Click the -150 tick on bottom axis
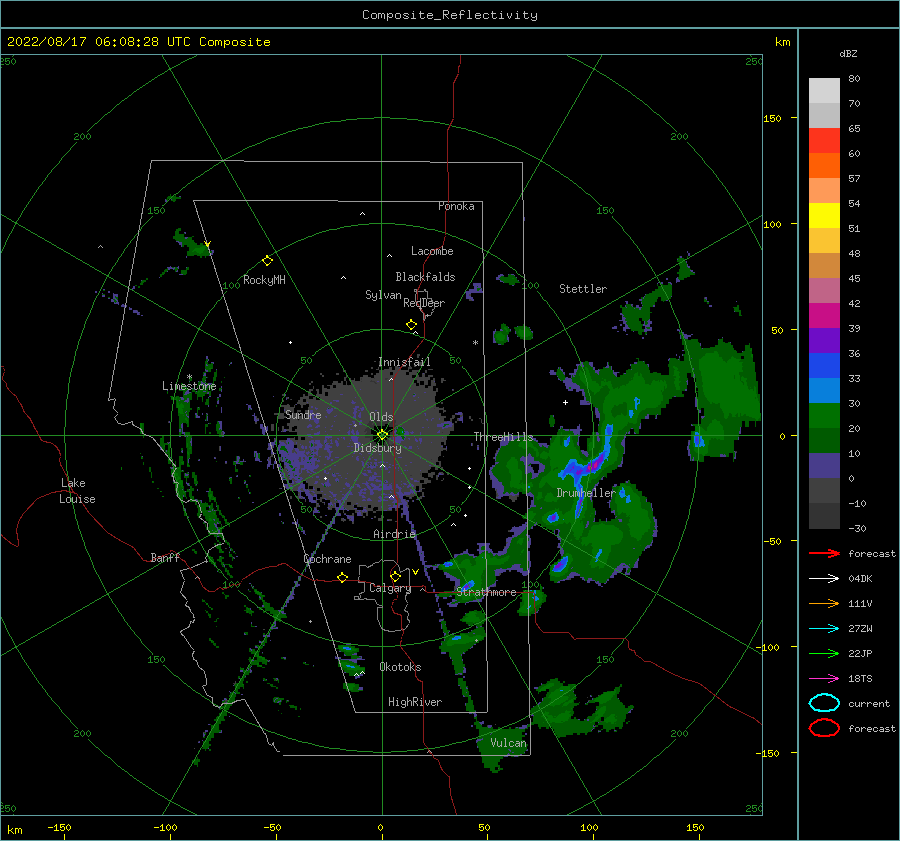Image resolution: width=900 pixels, height=841 pixels. pos(59,827)
